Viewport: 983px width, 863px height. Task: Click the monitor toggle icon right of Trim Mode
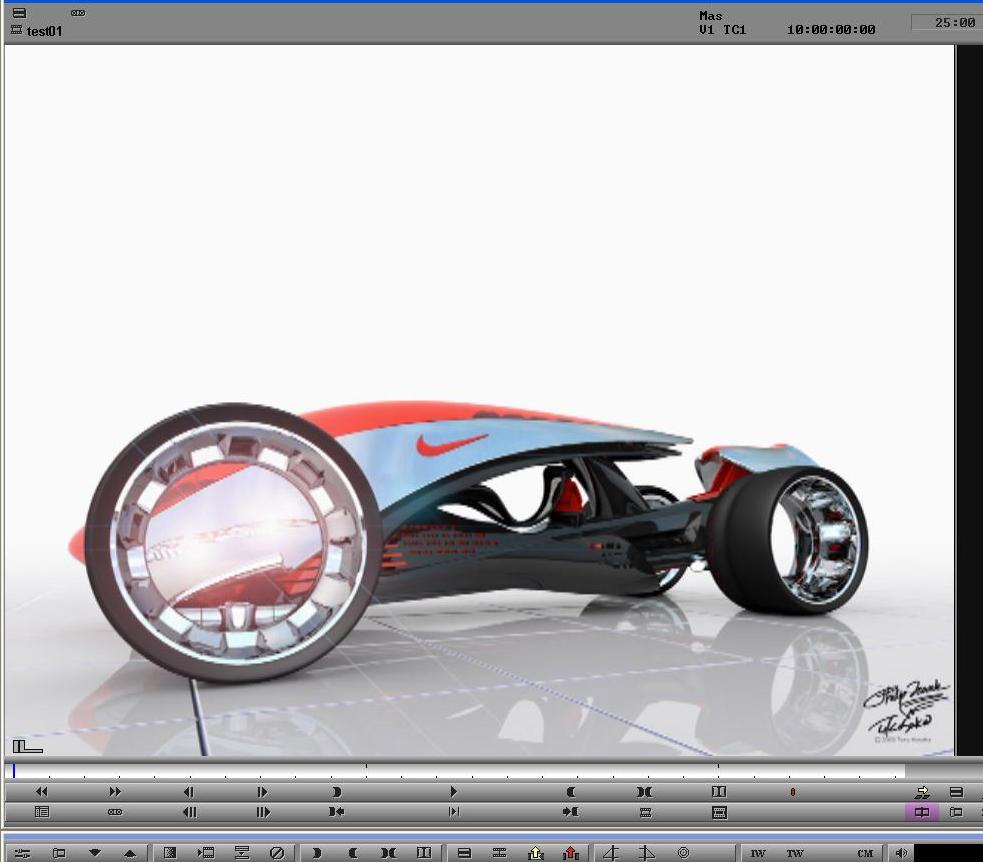(x=956, y=812)
